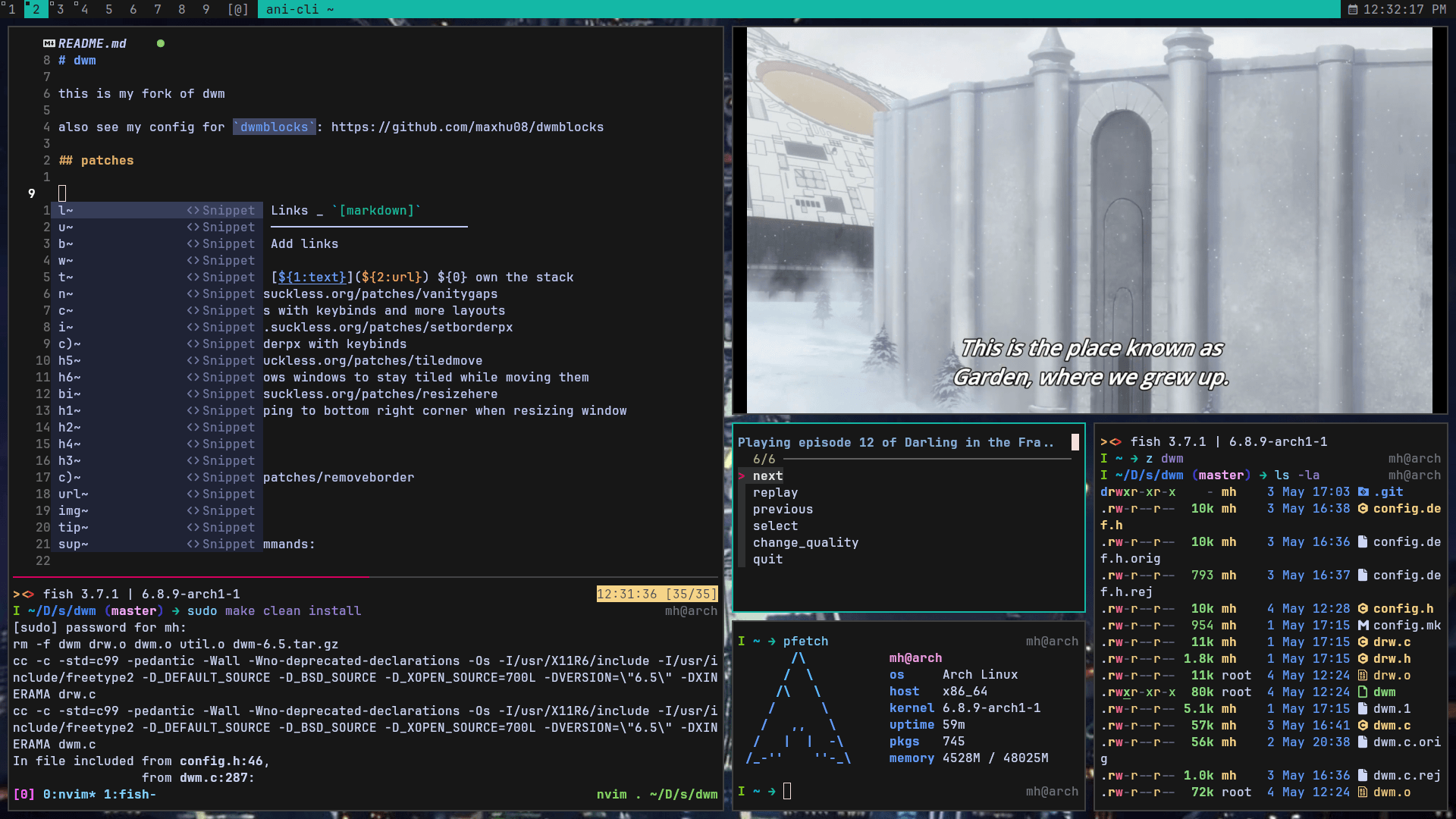Select the 'img~' snippet completion entry
1456x819 pixels.
point(157,510)
